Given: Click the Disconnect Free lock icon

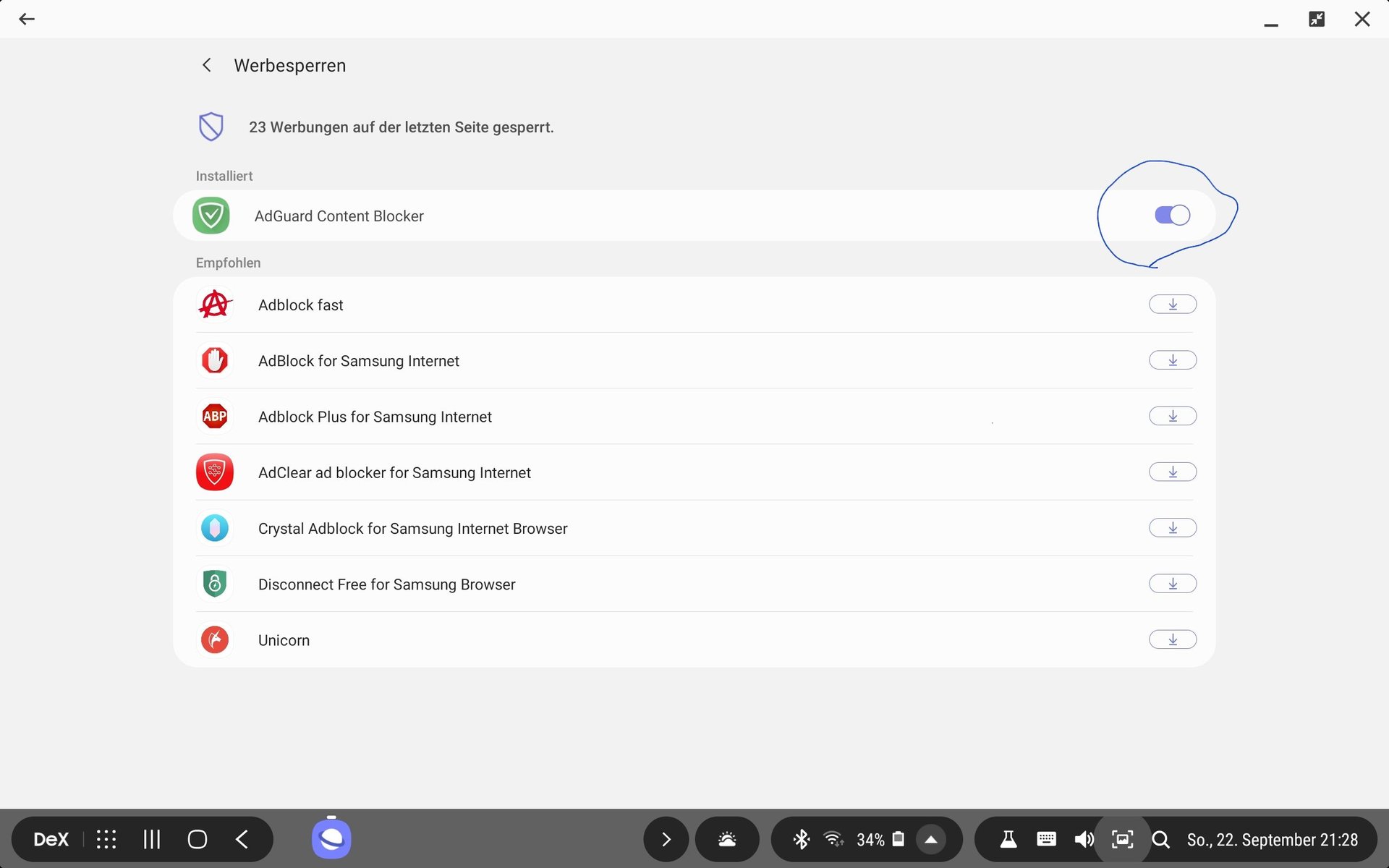Looking at the screenshot, I should coord(215,584).
